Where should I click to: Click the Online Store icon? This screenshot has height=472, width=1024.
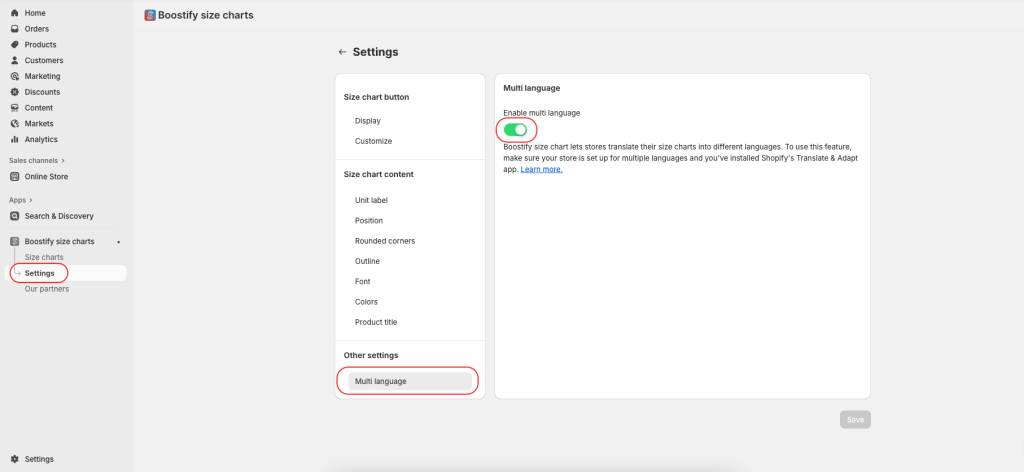(14, 177)
